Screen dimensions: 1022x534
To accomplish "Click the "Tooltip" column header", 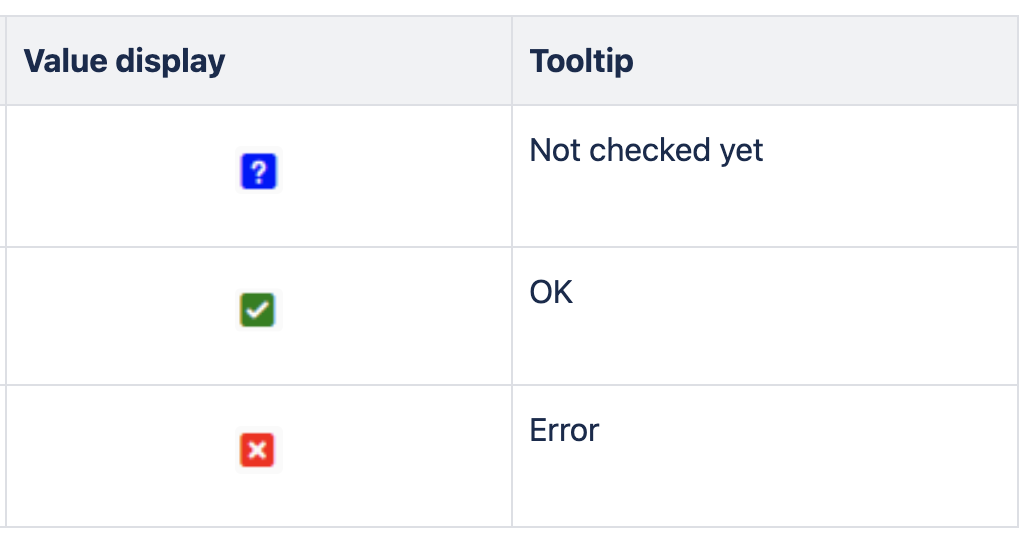I will 581,61.
